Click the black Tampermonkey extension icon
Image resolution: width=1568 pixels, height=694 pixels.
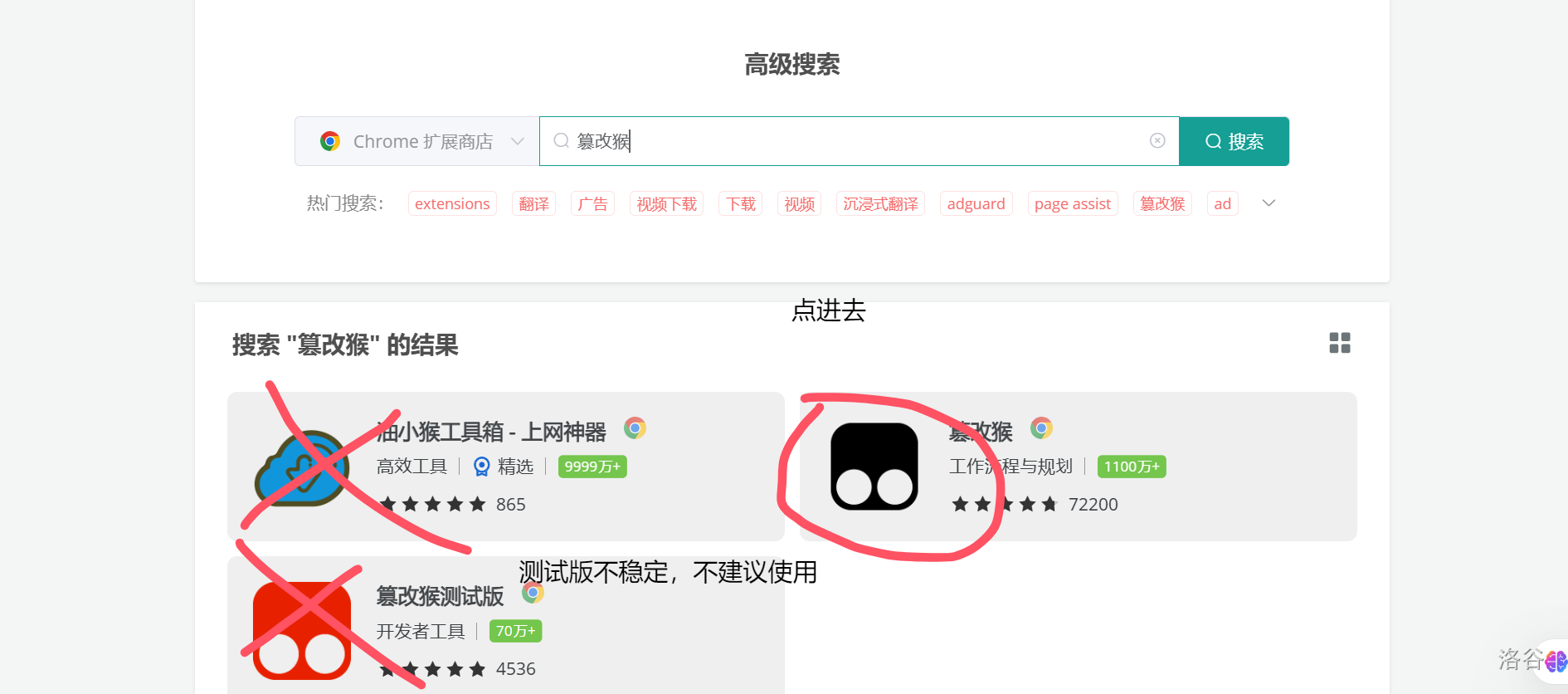click(874, 467)
